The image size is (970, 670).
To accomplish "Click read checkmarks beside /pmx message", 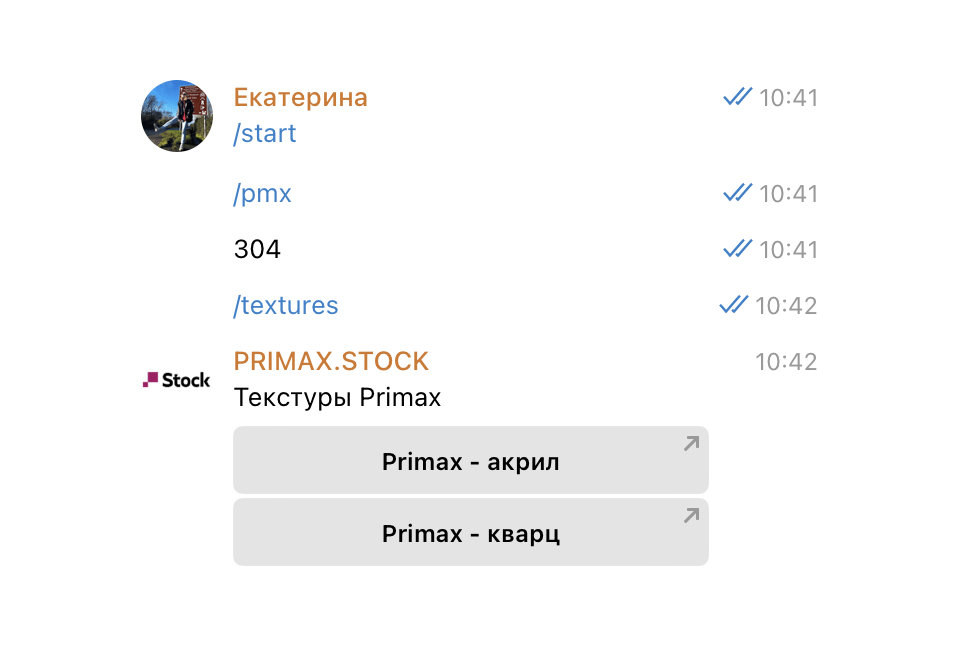I will point(737,192).
